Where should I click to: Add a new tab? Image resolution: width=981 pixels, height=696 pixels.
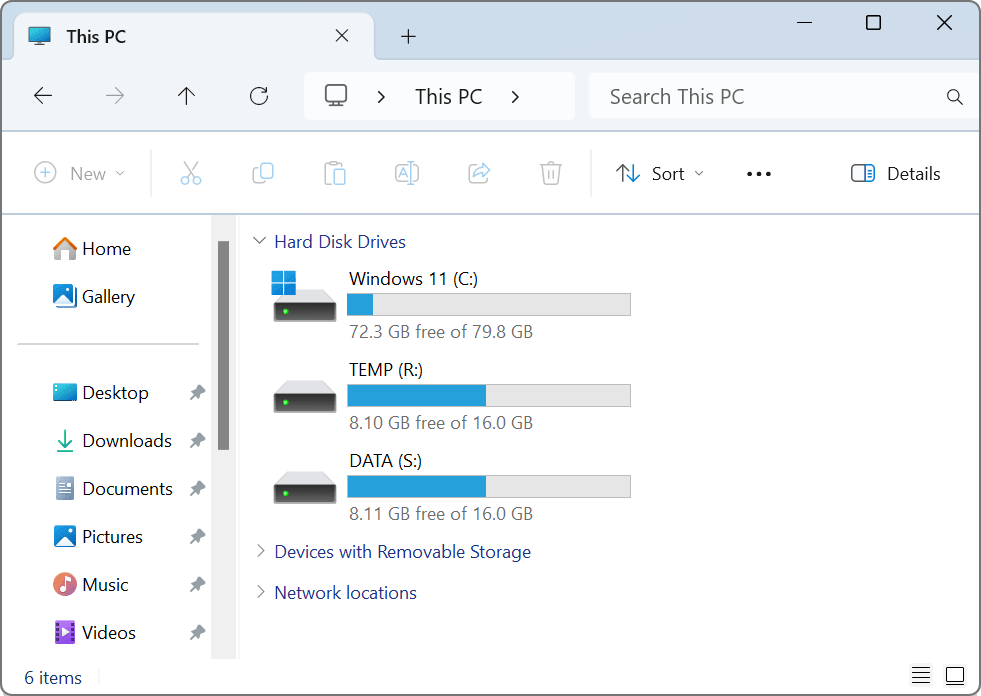pos(408,36)
